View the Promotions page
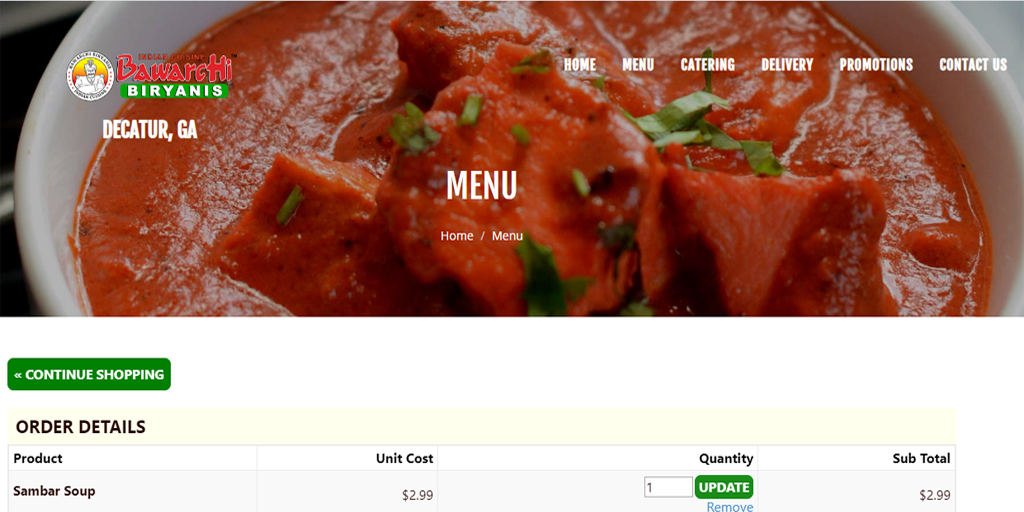This screenshot has height=512, width=1024. (x=876, y=65)
